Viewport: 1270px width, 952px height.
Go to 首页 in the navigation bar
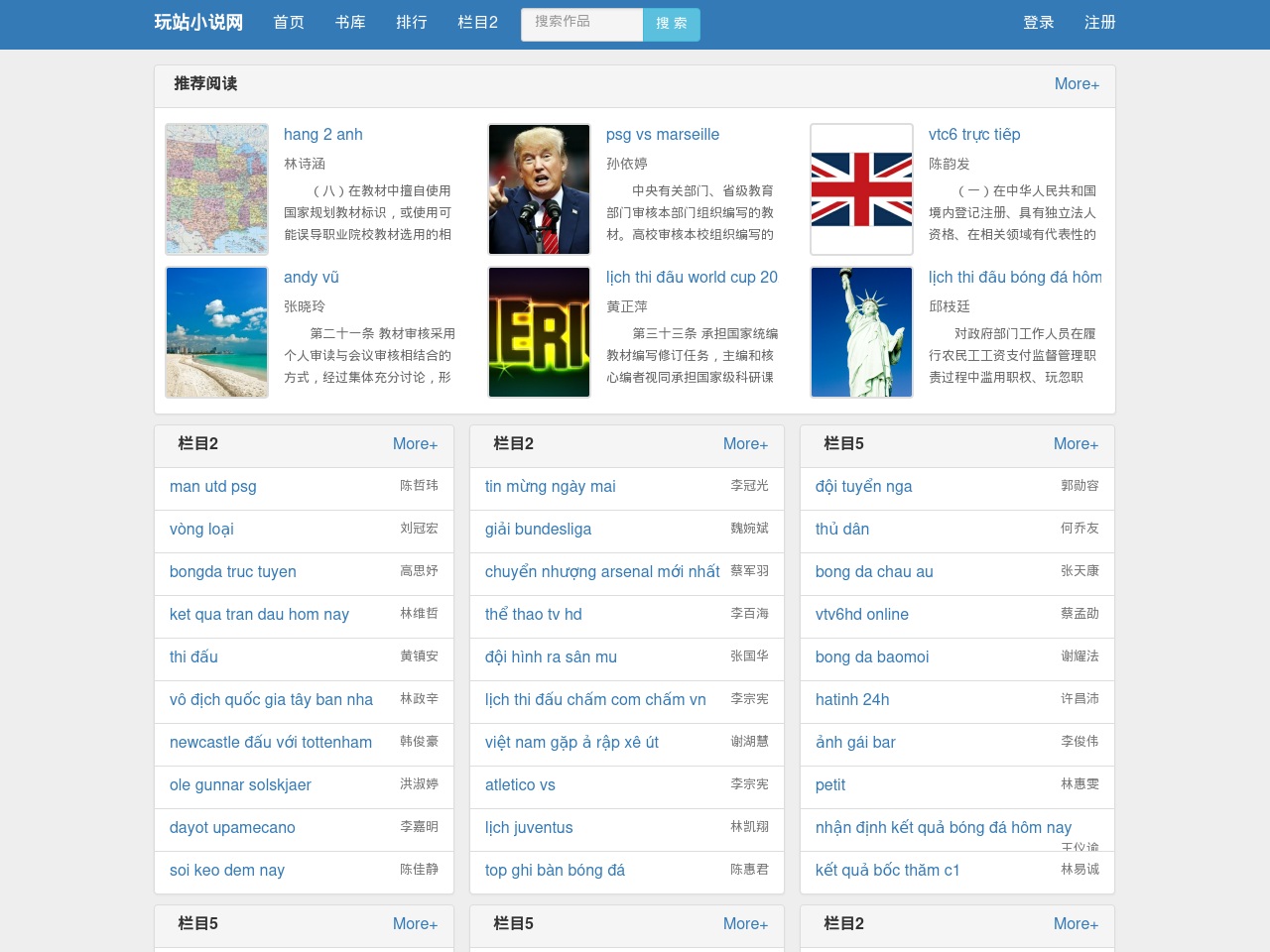click(x=289, y=22)
